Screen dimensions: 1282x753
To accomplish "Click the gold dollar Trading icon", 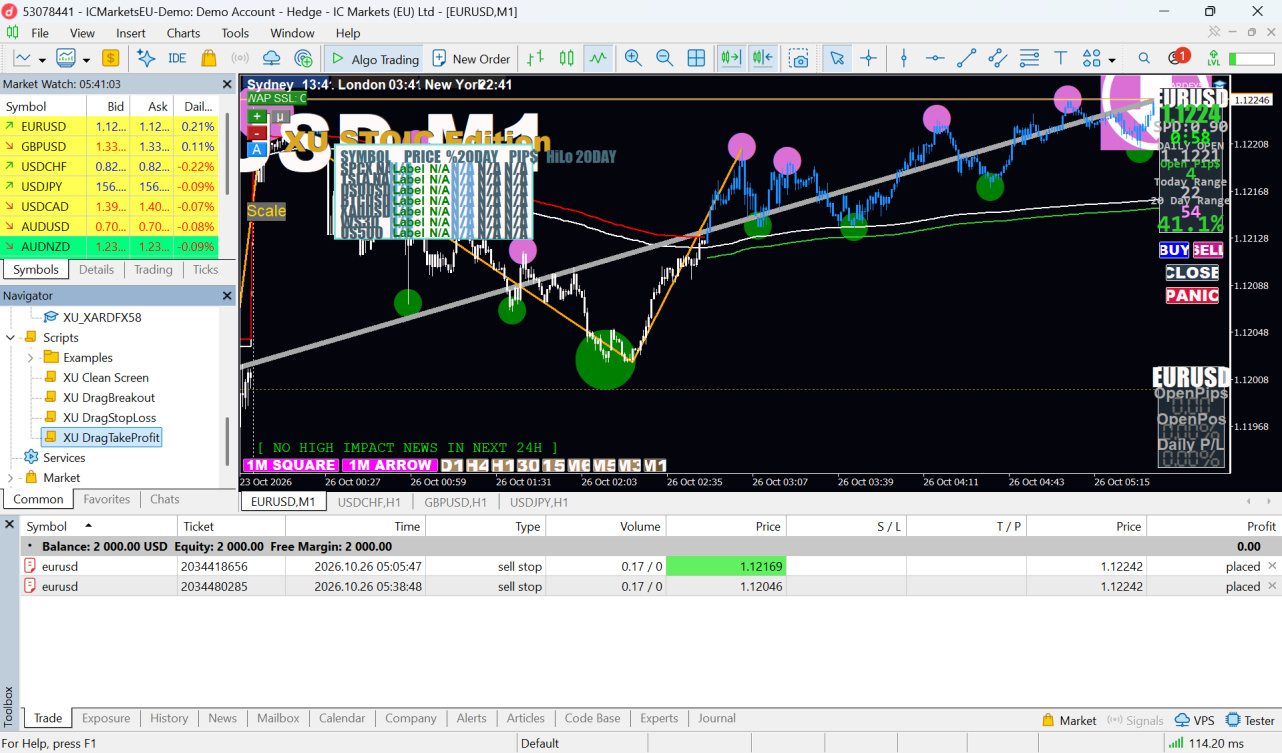I will [110, 58].
